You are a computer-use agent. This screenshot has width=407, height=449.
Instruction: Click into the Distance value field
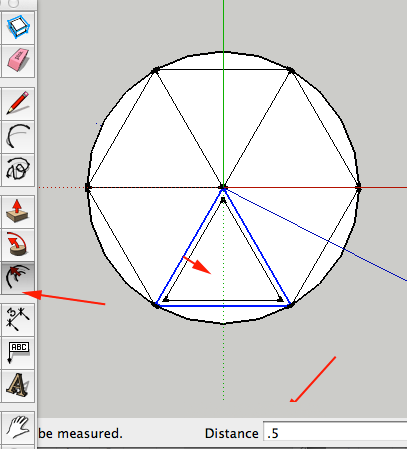click(335, 433)
